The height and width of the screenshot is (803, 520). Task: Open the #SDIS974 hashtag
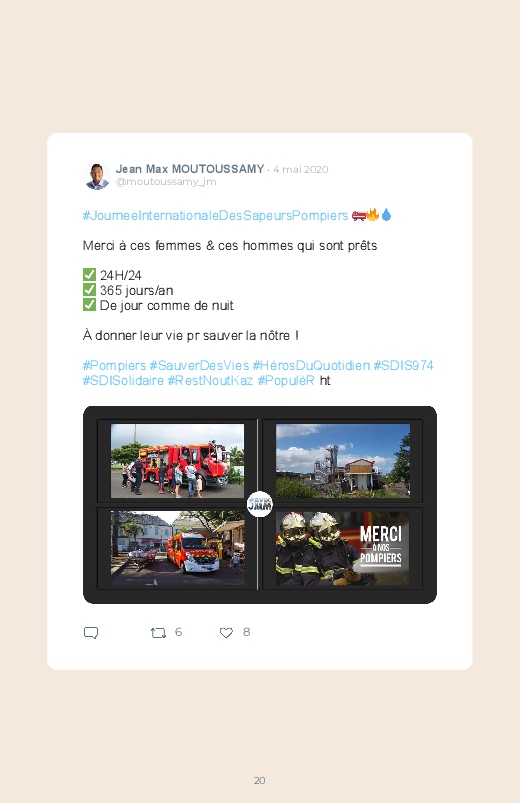coord(403,365)
